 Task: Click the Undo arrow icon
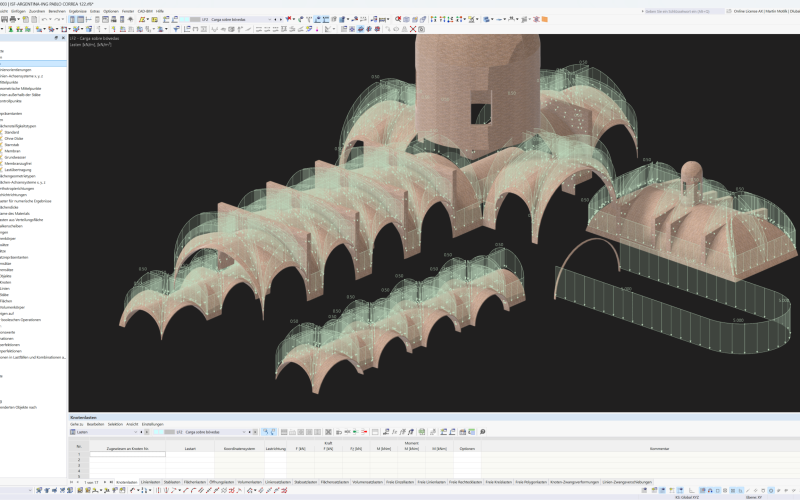pyautogui.click(x=44, y=19)
